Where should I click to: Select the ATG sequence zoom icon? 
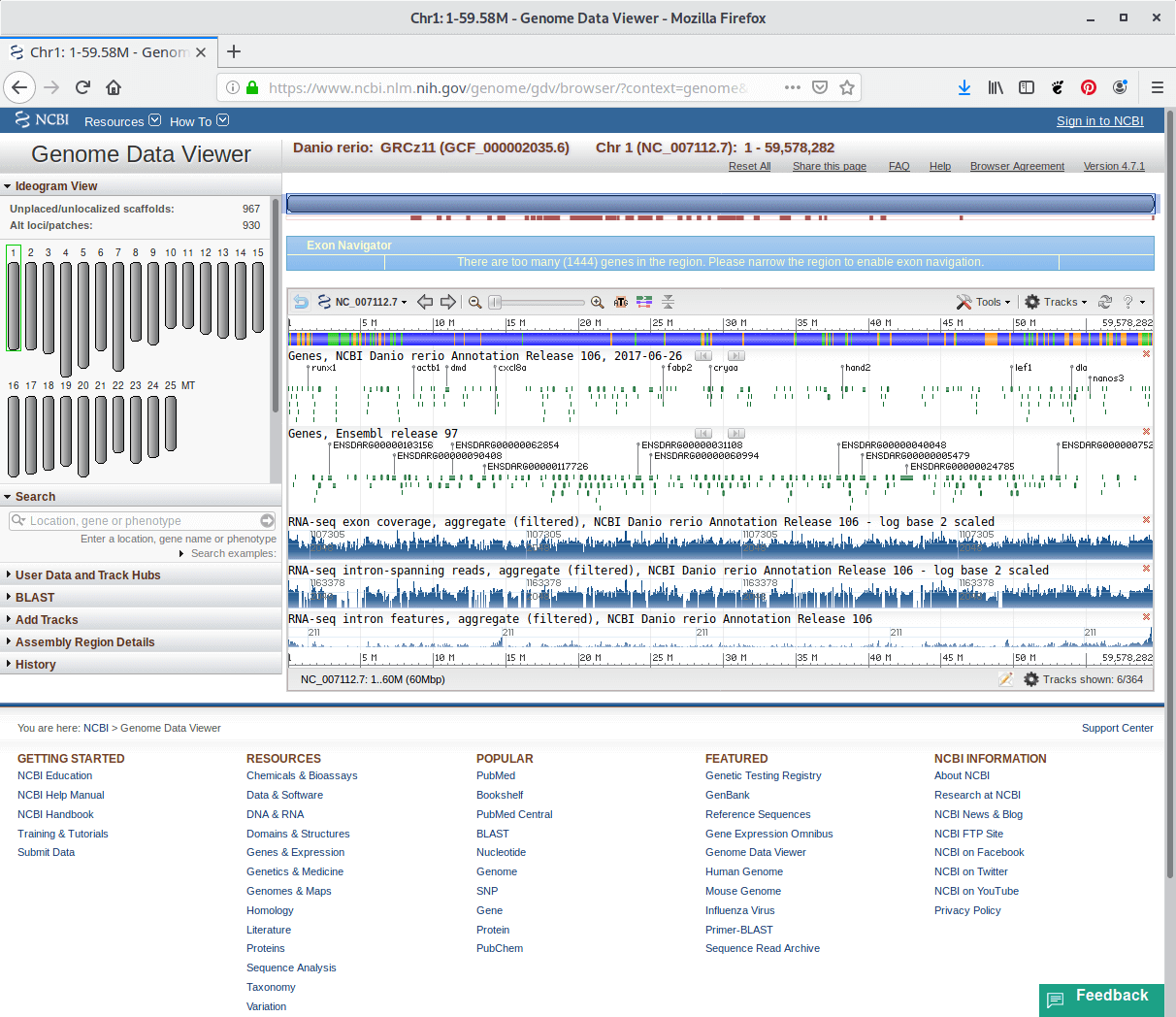[x=621, y=302]
